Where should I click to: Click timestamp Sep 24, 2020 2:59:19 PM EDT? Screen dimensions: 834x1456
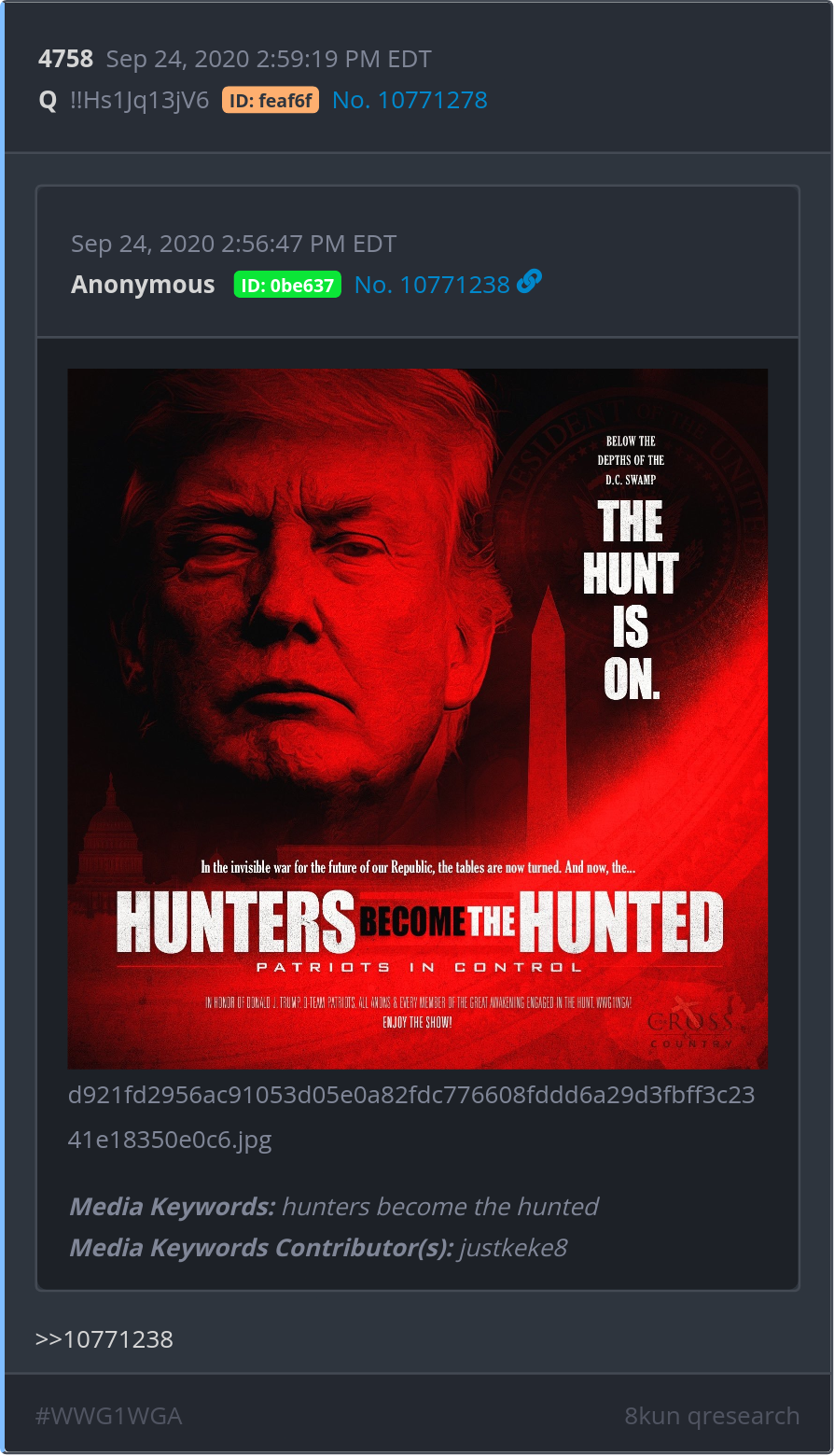[x=269, y=59]
